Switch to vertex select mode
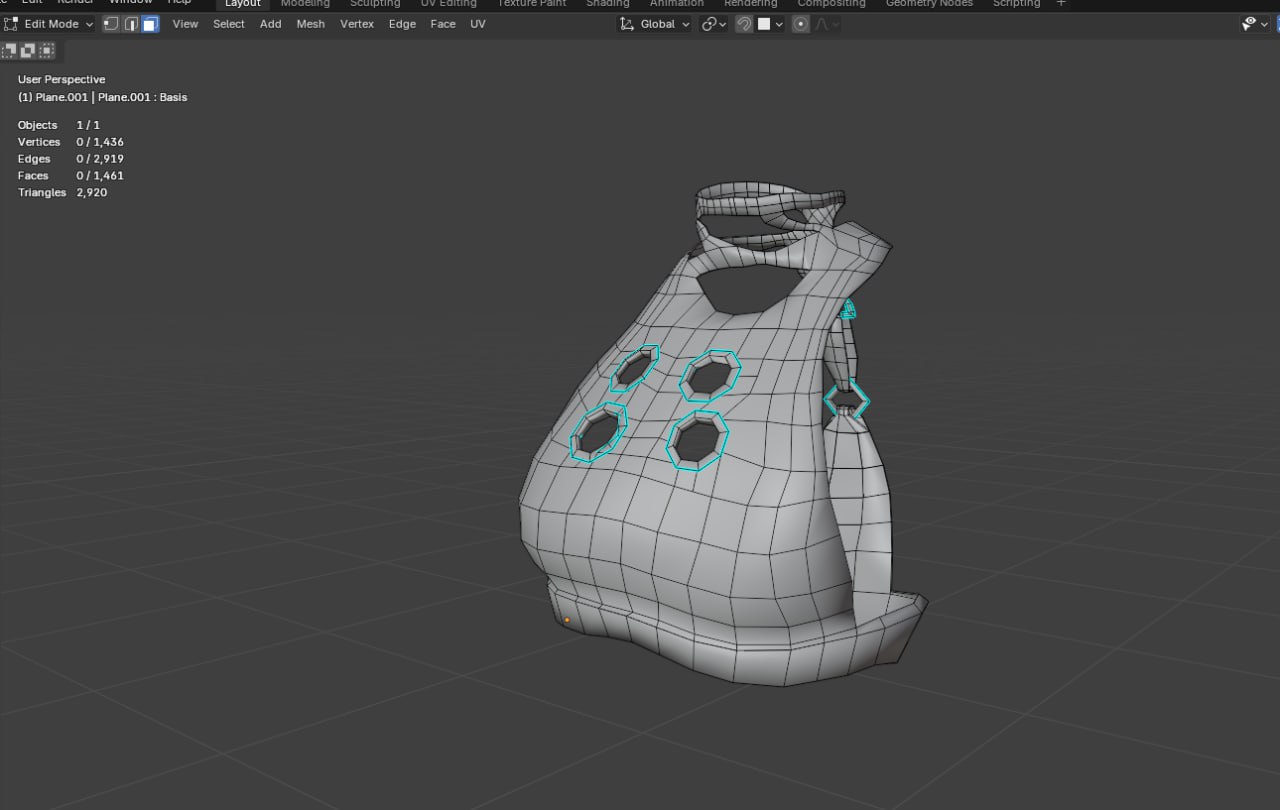1280x810 pixels. [x=111, y=24]
